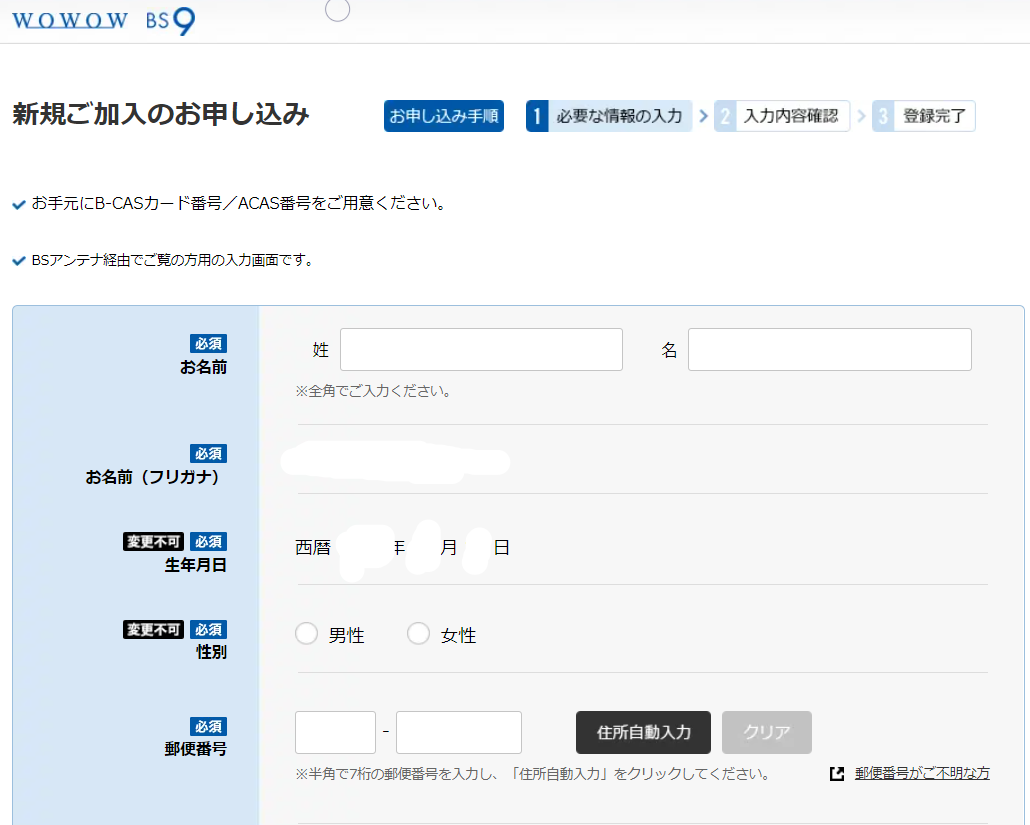Screen dimensions: 1030x825
Task: Click the step number 1 badge
Action: (537, 116)
